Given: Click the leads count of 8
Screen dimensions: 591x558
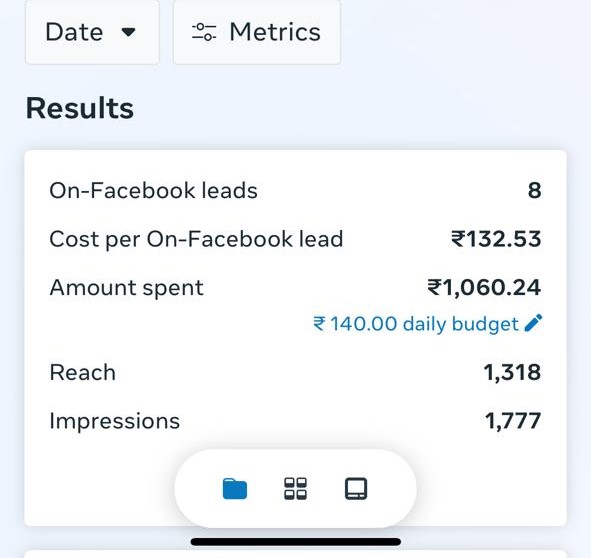Looking at the screenshot, I should pos(534,190).
